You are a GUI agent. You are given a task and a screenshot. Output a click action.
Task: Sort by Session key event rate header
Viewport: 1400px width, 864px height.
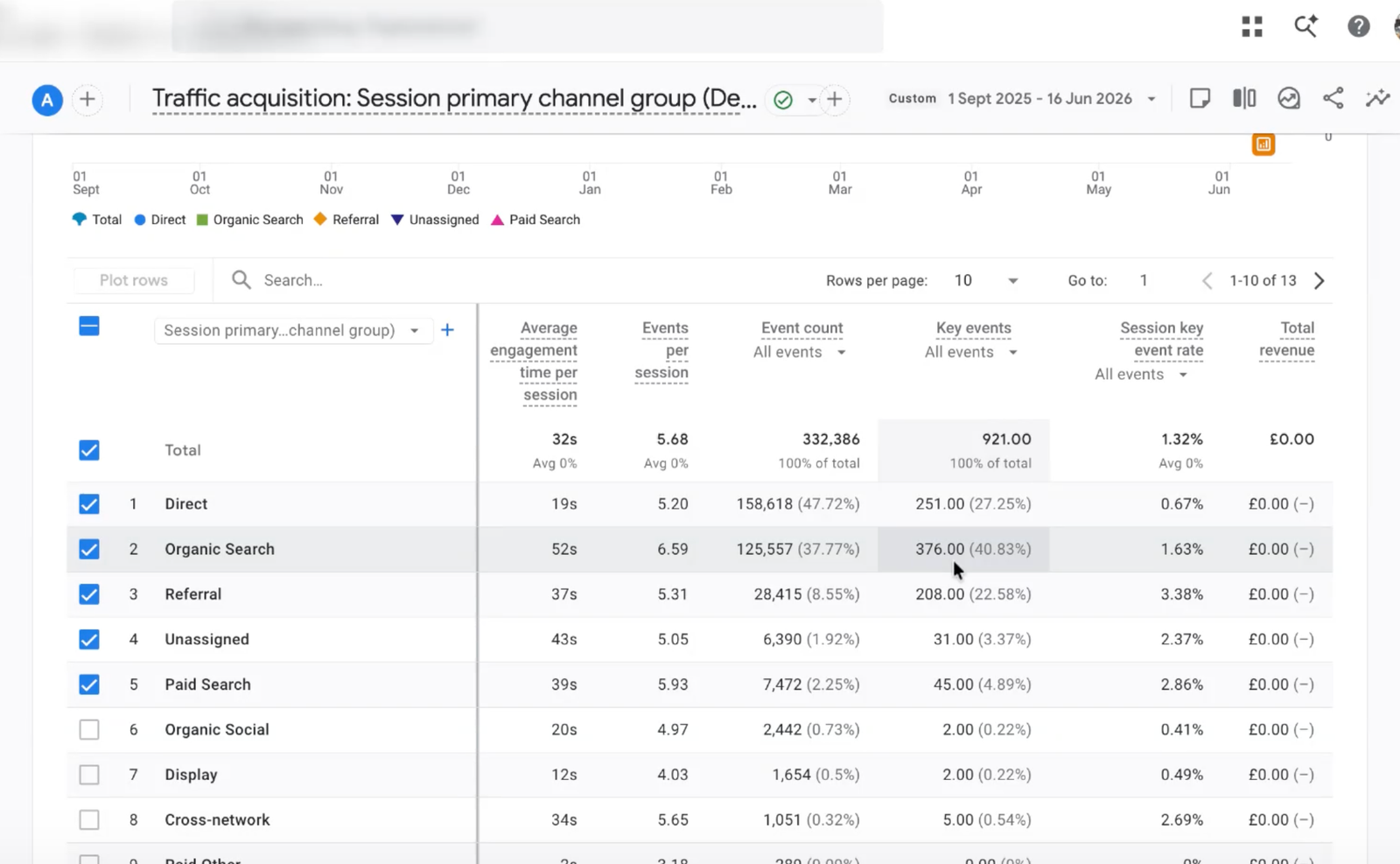coord(1162,340)
